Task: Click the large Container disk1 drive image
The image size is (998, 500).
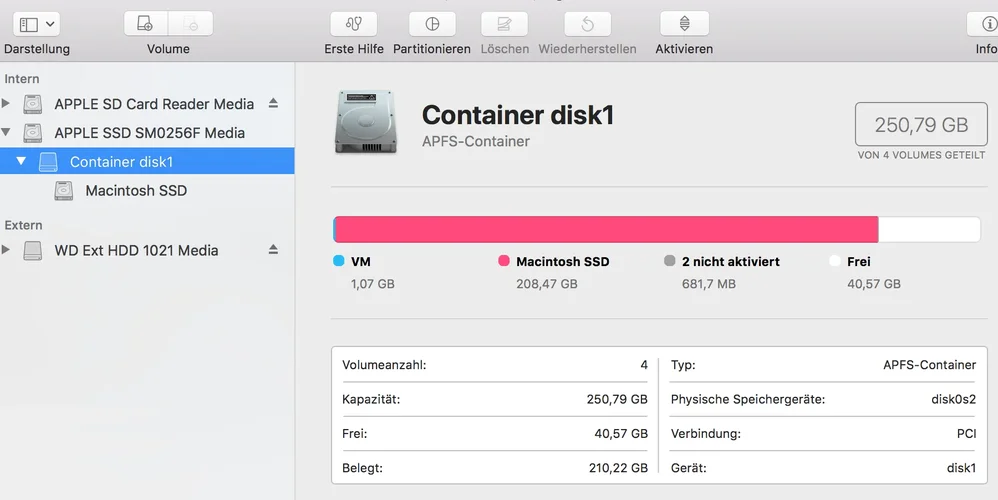Action: [x=365, y=123]
